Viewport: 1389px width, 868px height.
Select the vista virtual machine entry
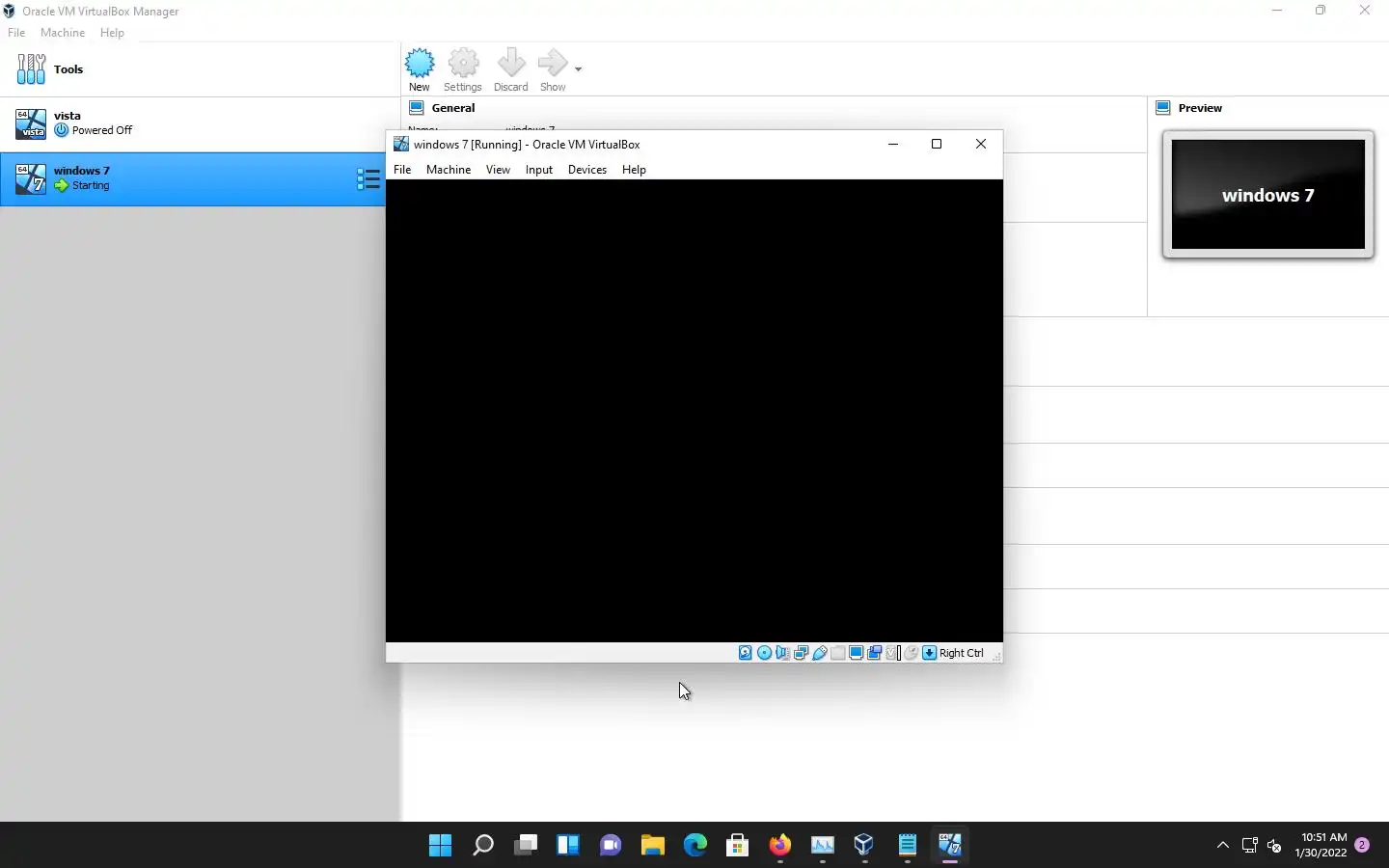(x=200, y=123)
